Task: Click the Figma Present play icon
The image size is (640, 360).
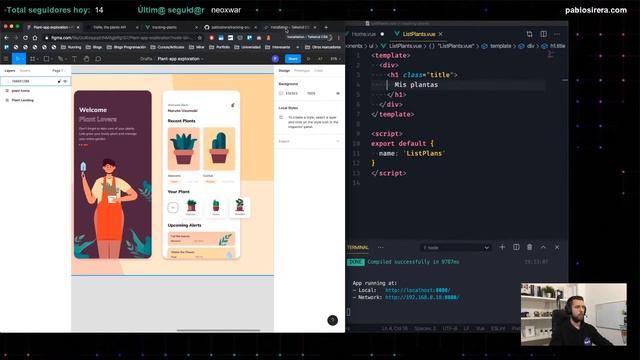Action: 308,59
